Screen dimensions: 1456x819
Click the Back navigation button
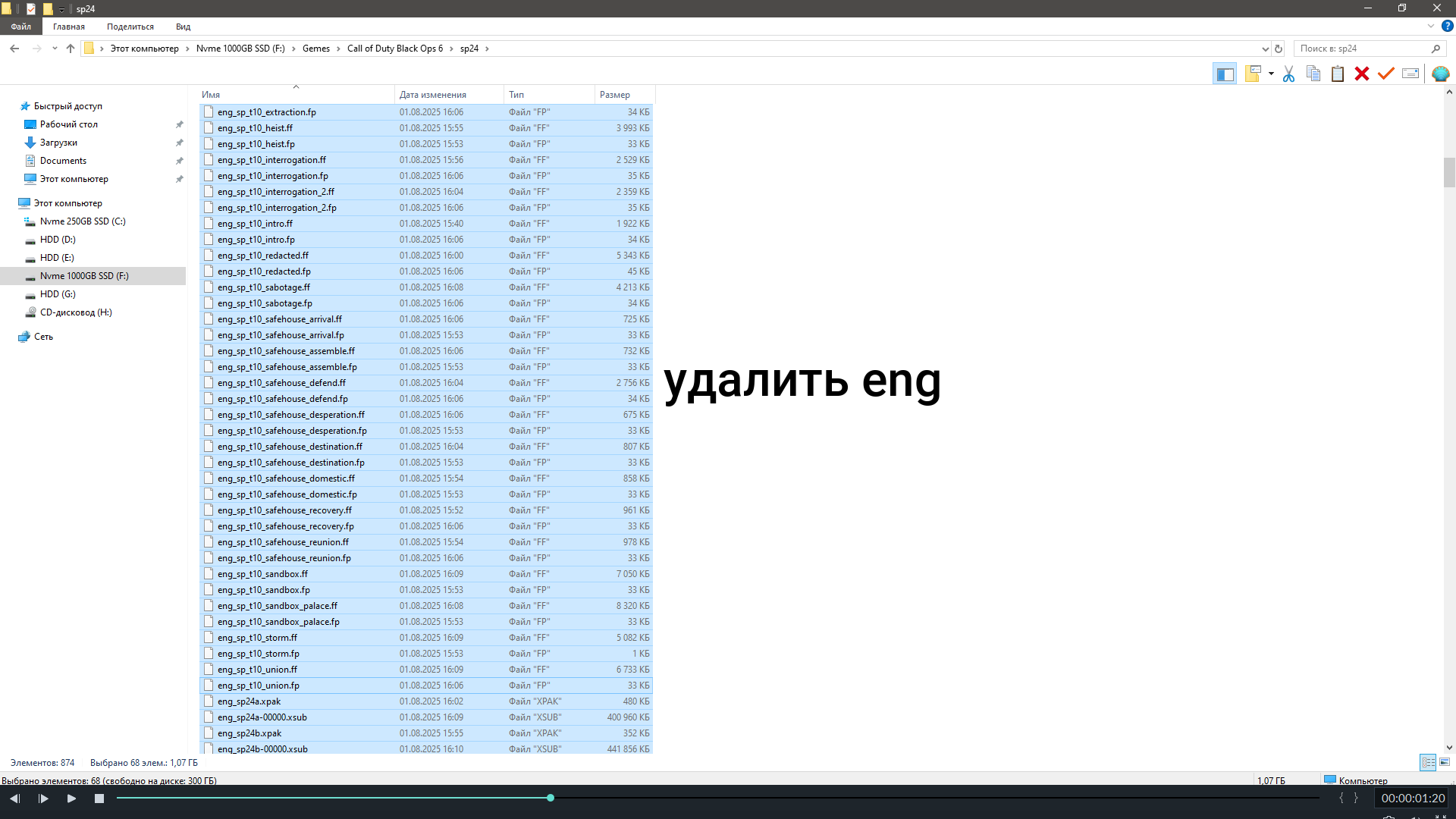coord(14,48)
